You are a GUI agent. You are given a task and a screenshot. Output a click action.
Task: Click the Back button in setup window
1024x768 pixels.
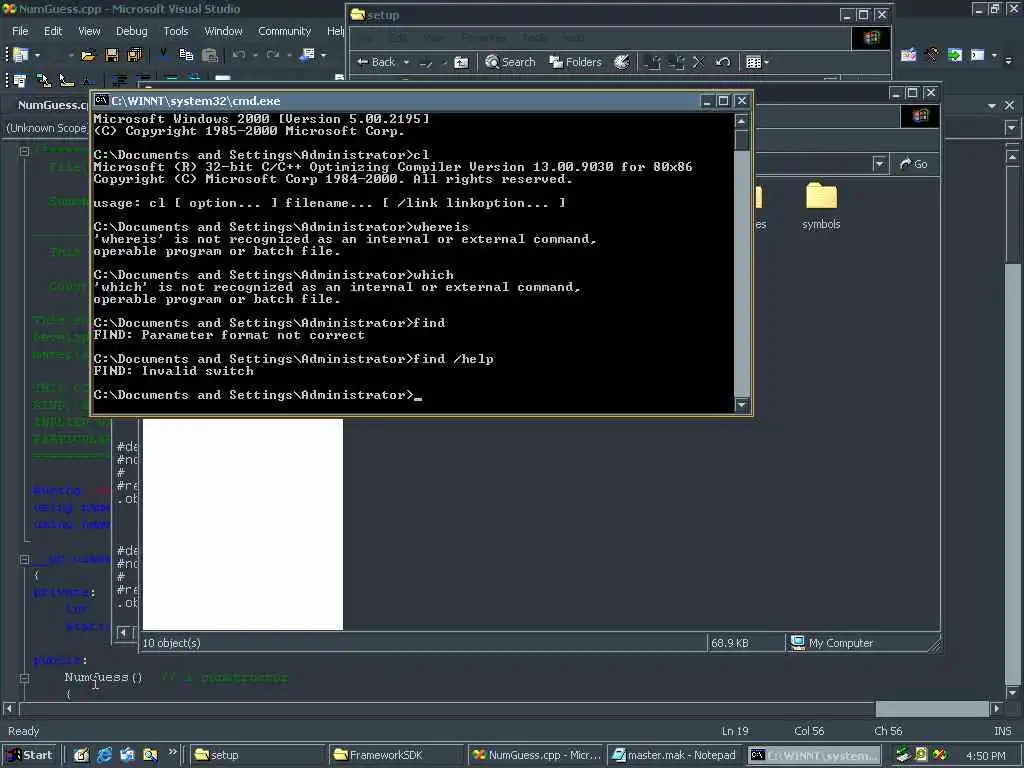point(376,62)
